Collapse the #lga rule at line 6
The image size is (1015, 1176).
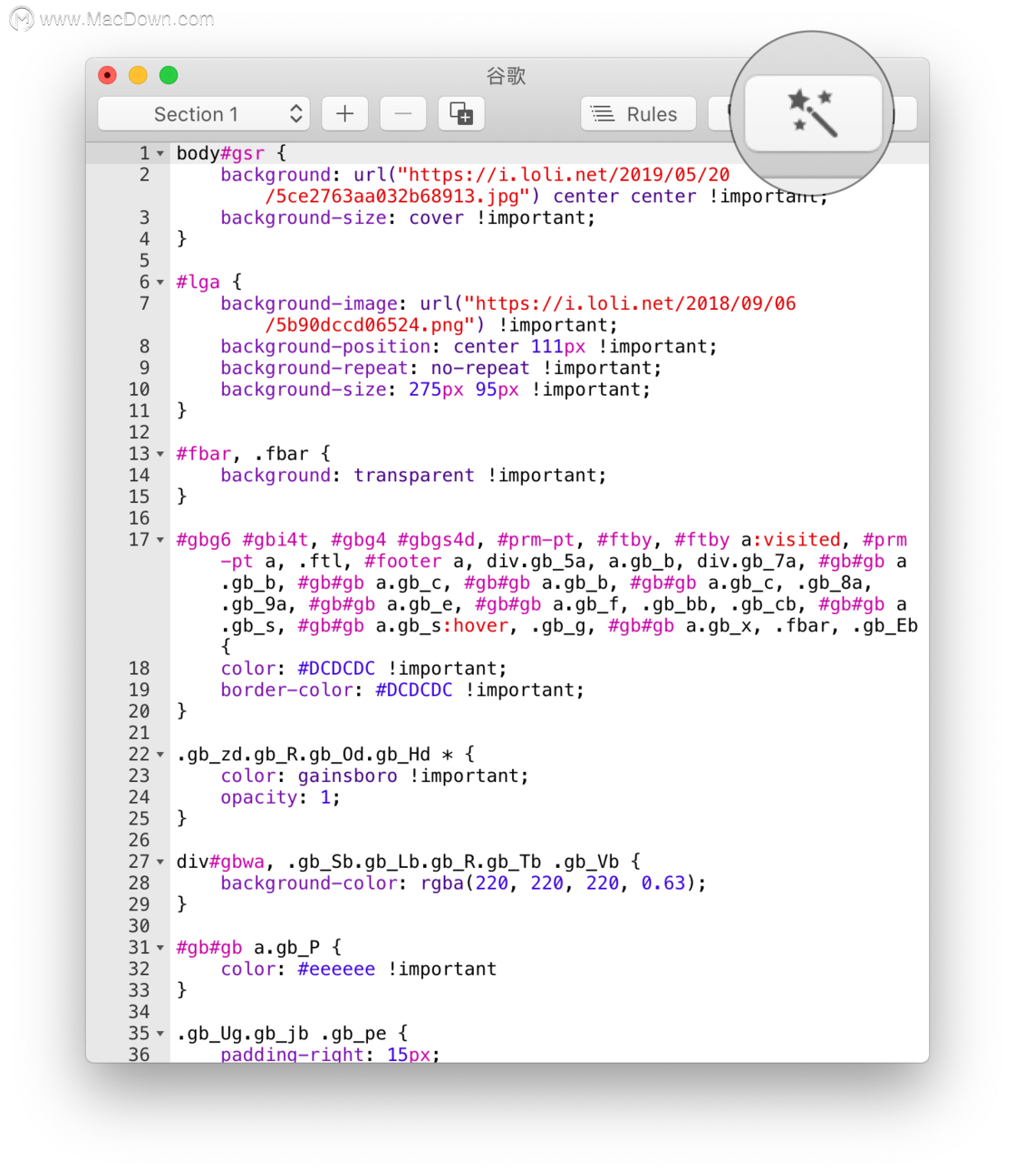pos(160,283)
